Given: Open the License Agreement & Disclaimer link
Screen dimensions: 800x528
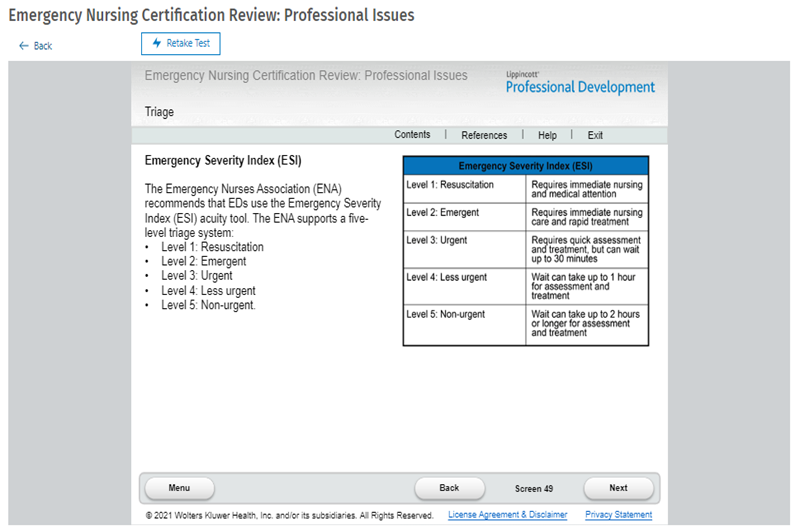Looking at the screenshot, I should pyautogui.click(x=507, y=515).
